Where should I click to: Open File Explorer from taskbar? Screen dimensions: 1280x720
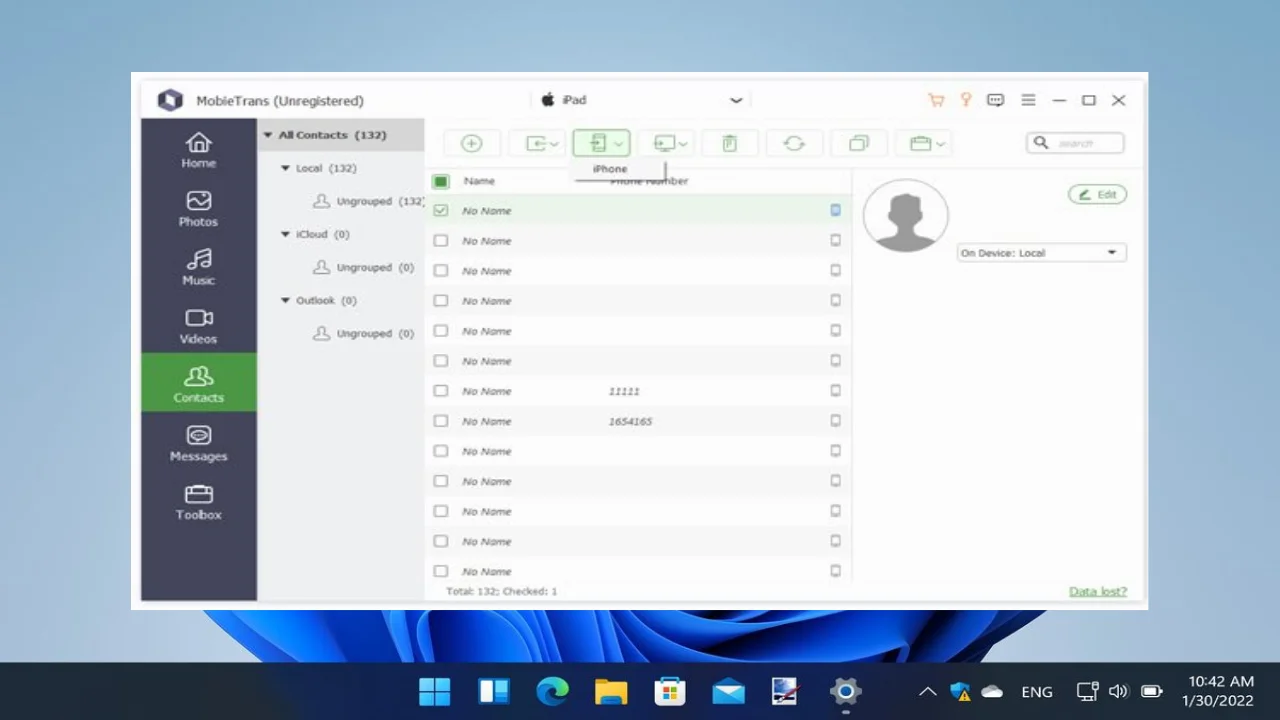[x=611, y=691]
